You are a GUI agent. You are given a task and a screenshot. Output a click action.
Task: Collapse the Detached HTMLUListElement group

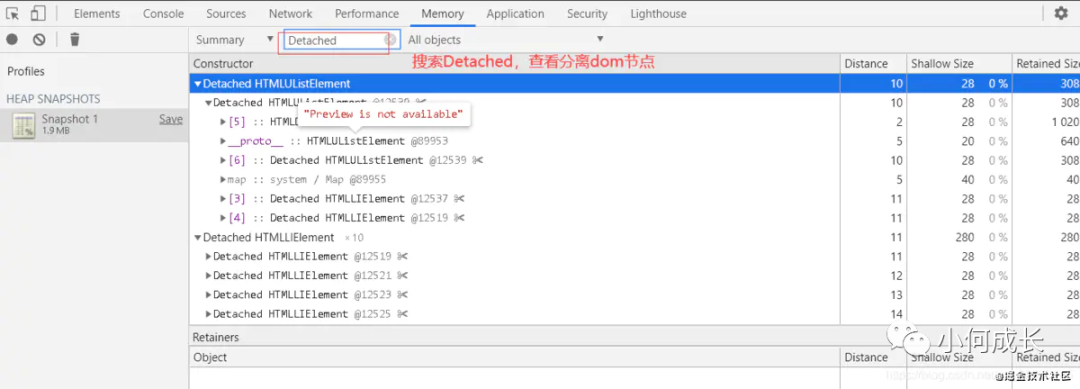coord(198,84)
